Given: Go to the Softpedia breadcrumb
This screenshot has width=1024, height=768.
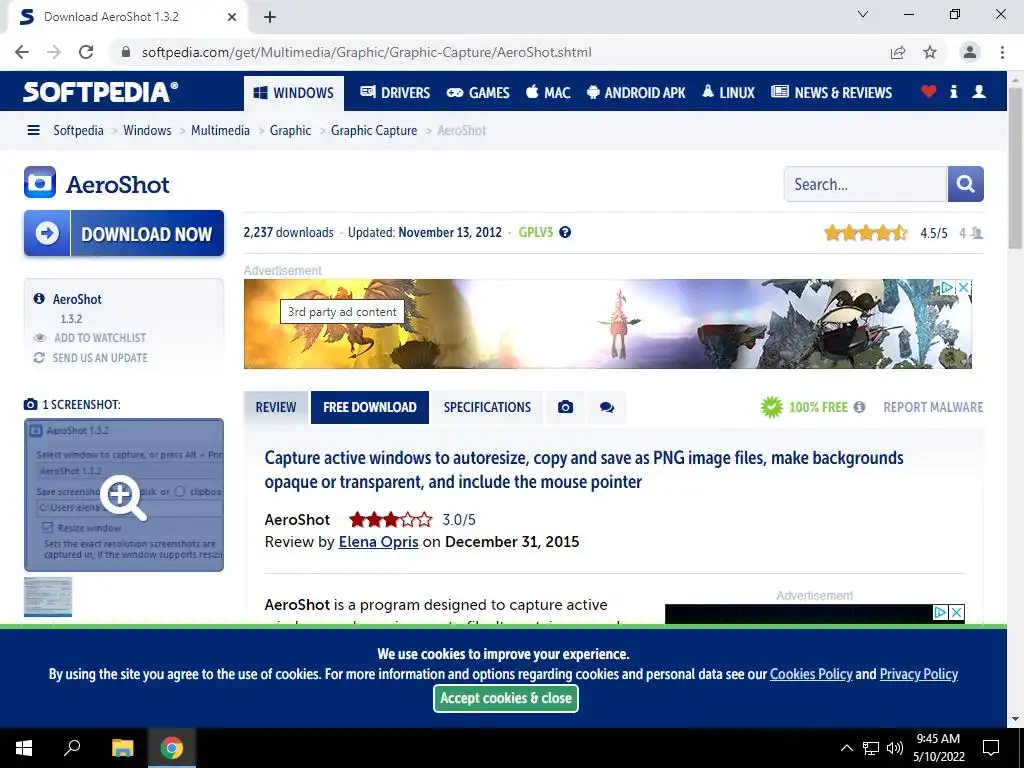Looking at the screenshot, I should 78,131.
